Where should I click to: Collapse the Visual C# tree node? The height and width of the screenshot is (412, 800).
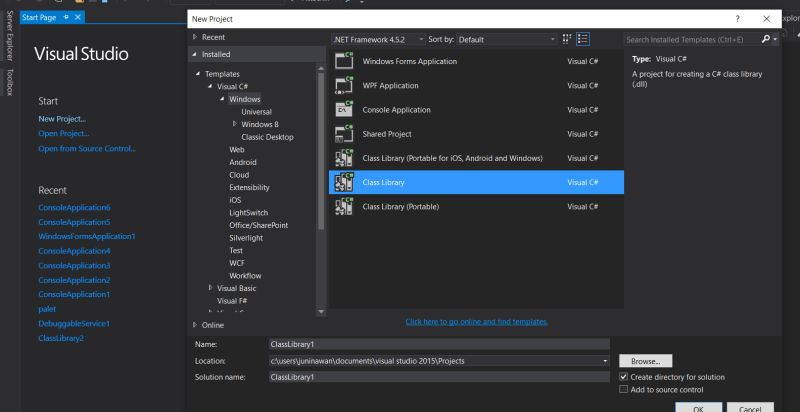click(x=210, y=87)
